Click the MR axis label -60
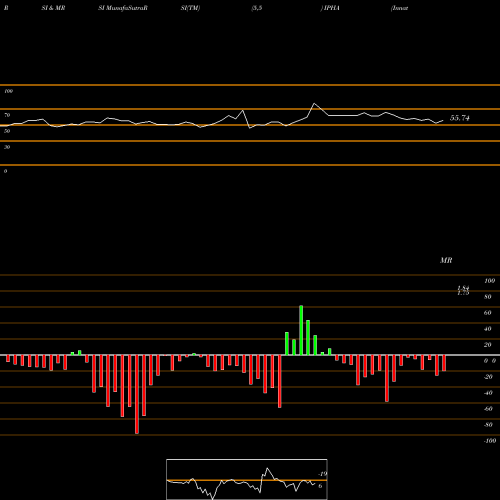The height and width of the screenshot is (500, 500). click(488, 409)
